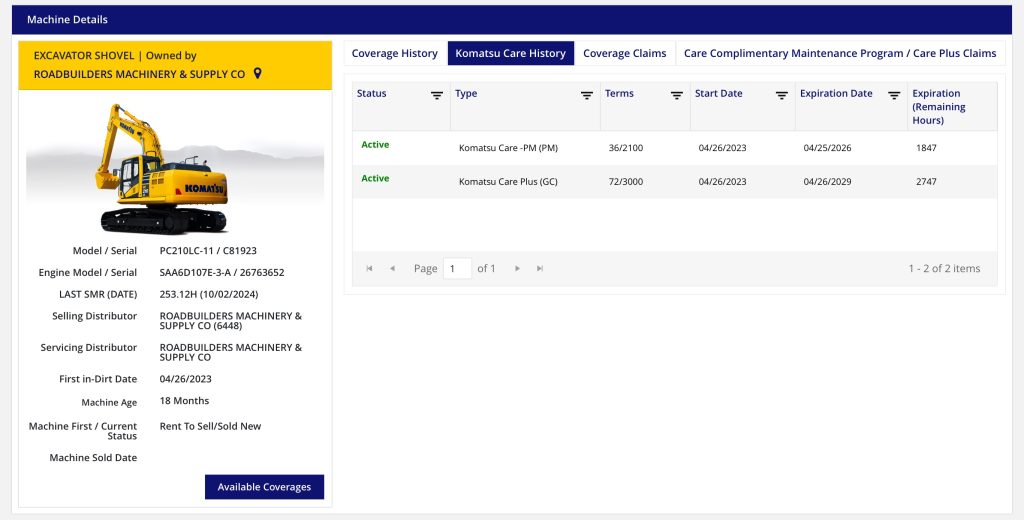Viewport: 1024px width, 520px height.
Task: Go to the previous page of results
Action: click(x=392, y=268)
